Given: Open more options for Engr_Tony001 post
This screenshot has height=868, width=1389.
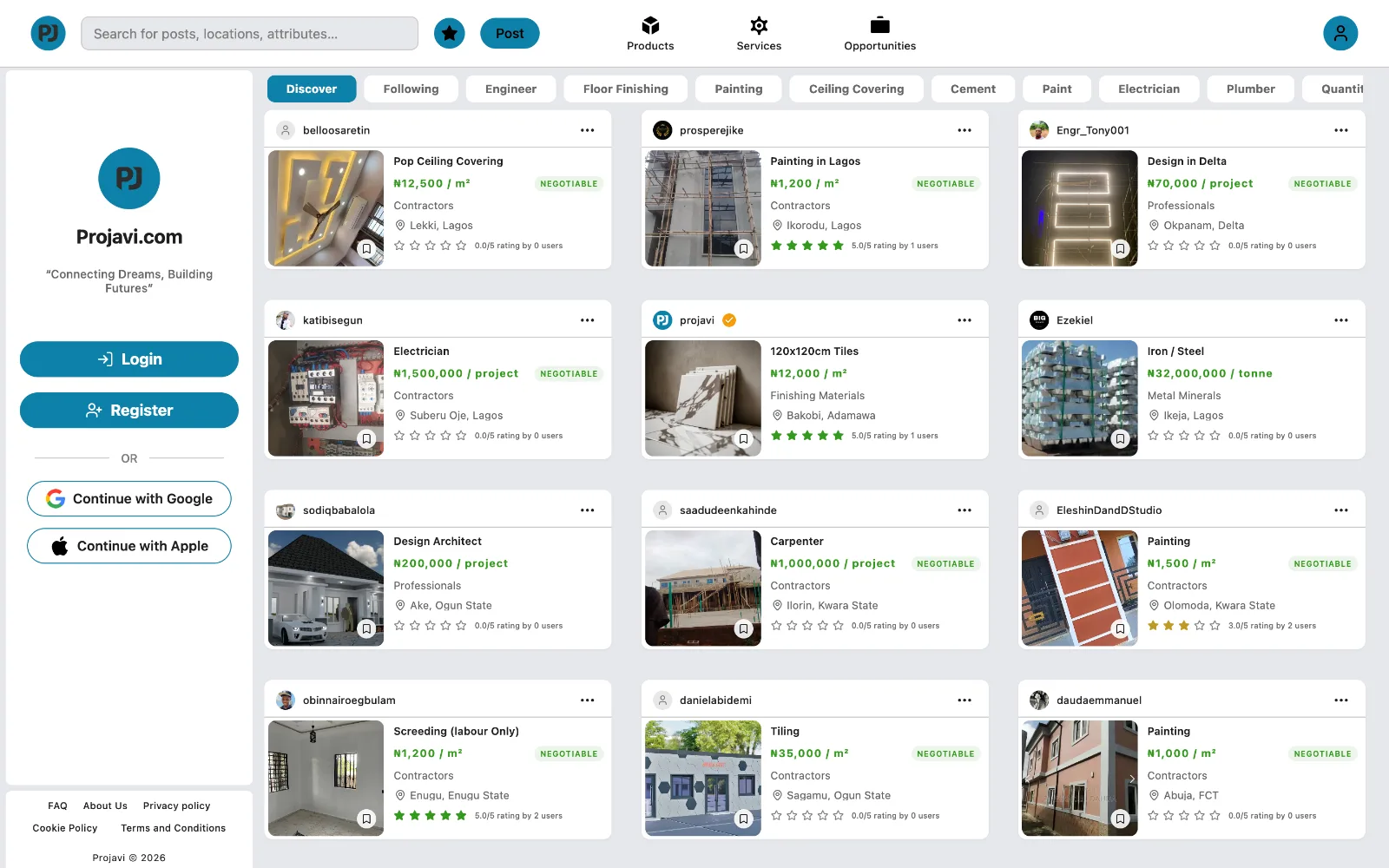Looking at the screenshot, I should click(1341, 130).
